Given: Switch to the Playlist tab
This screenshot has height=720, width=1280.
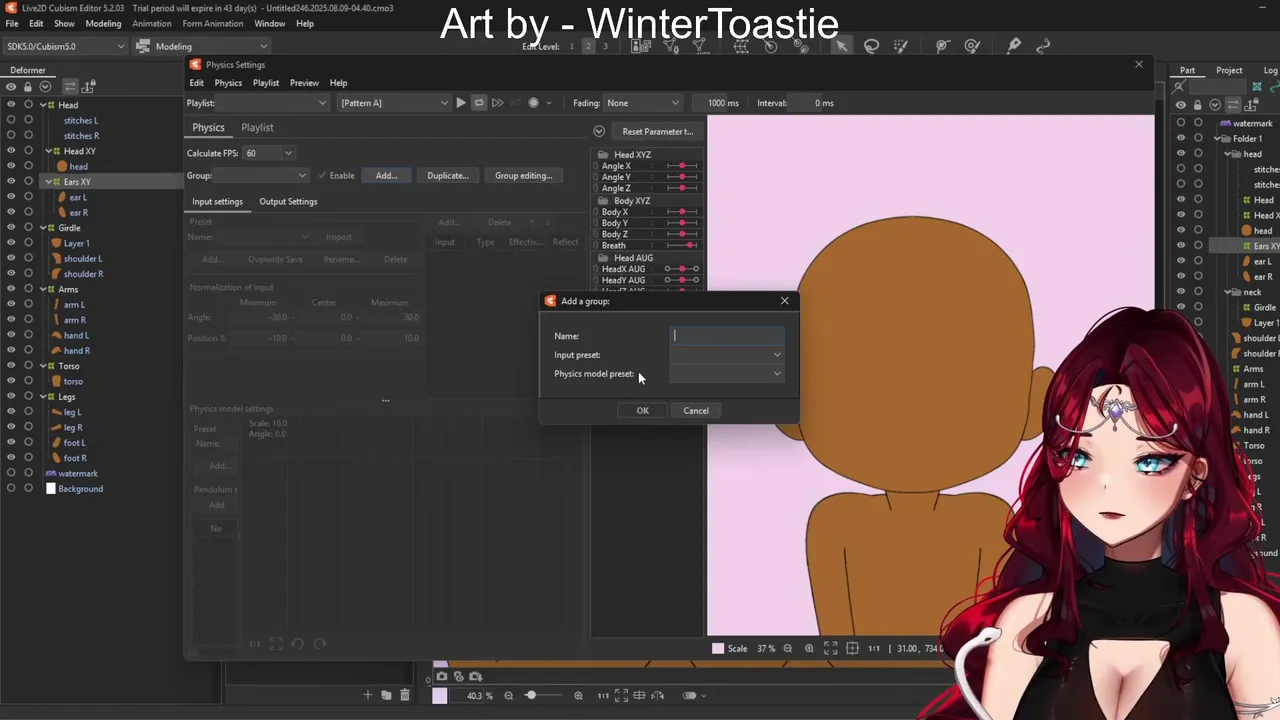Looking at the screenshot, I should [x=257, y=128].
